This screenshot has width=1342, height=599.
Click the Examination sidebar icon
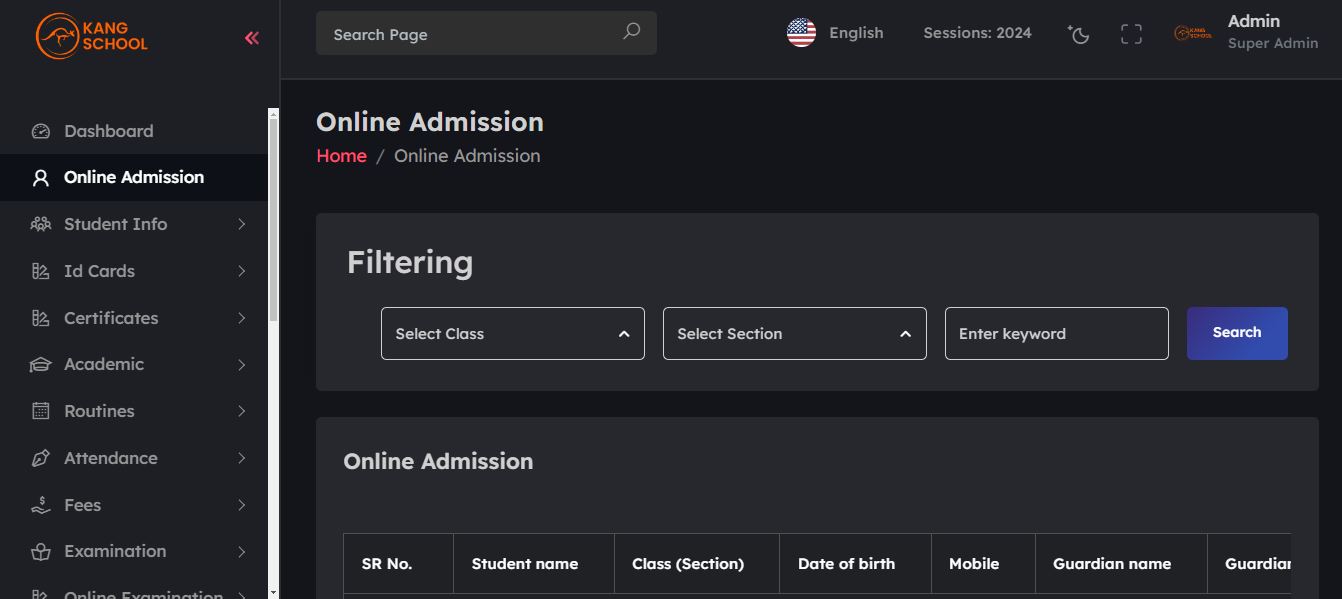(41, 552)
